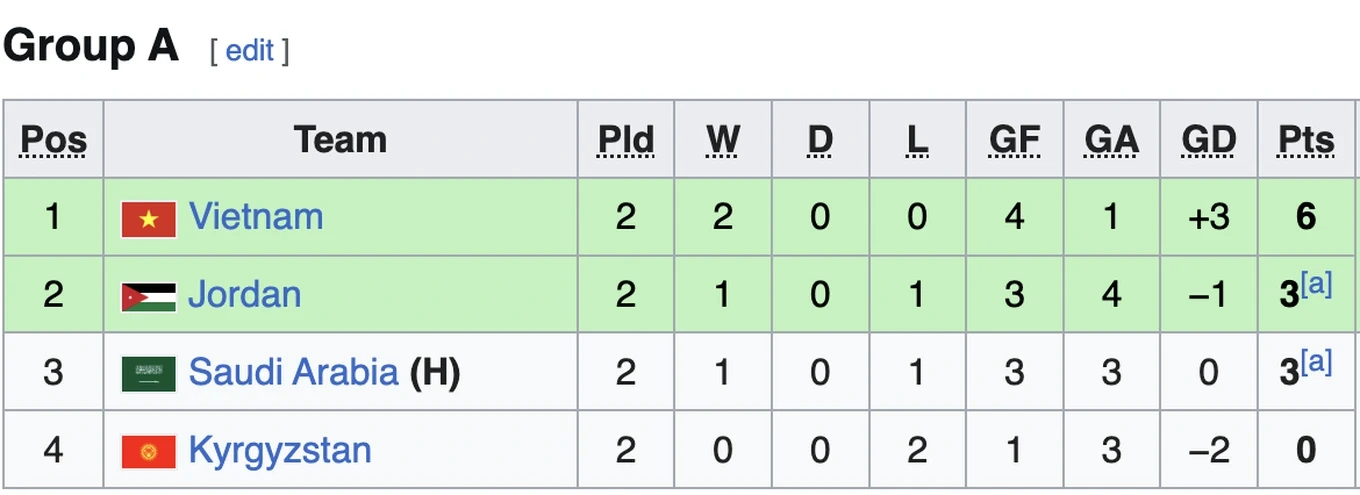Screen dimensions: 1360x495
Task: Click the L column header abbreviation
Action: click(x=917, y=140)
